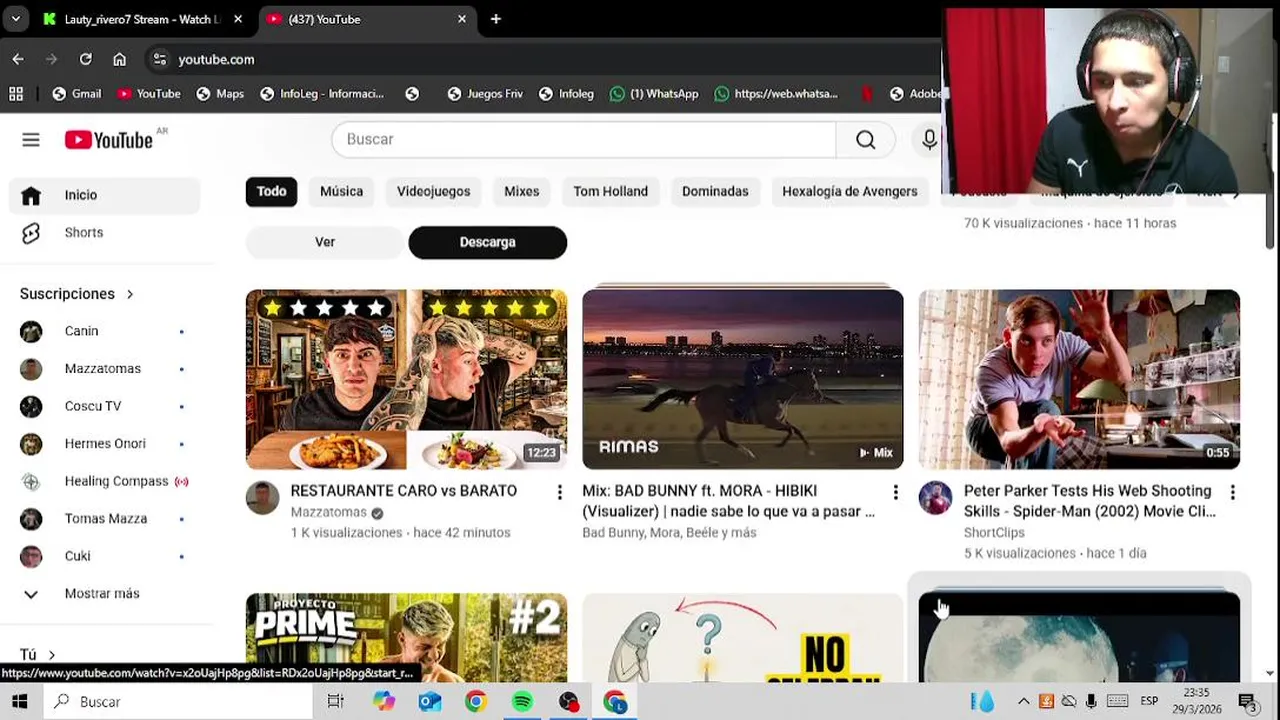The width and height of the screenshot is (1280, 720).
Task: Open site information icon beside youtube.com
Action: (160, 59)
